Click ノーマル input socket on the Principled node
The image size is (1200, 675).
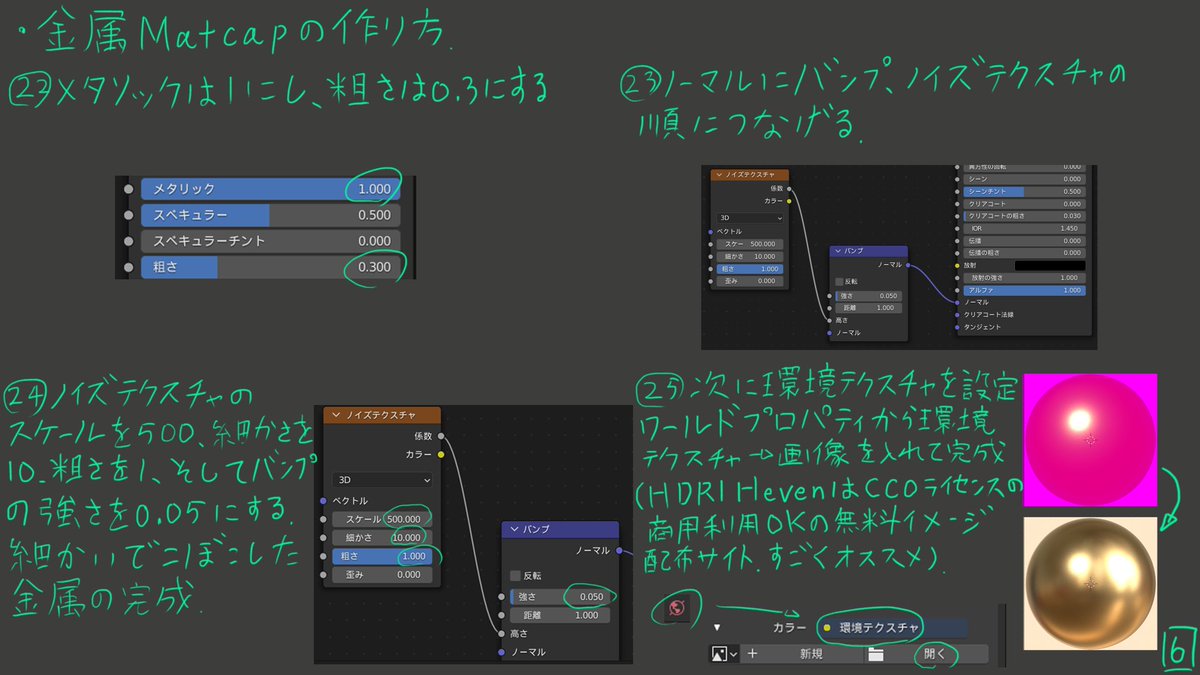[x=957, y=303]
